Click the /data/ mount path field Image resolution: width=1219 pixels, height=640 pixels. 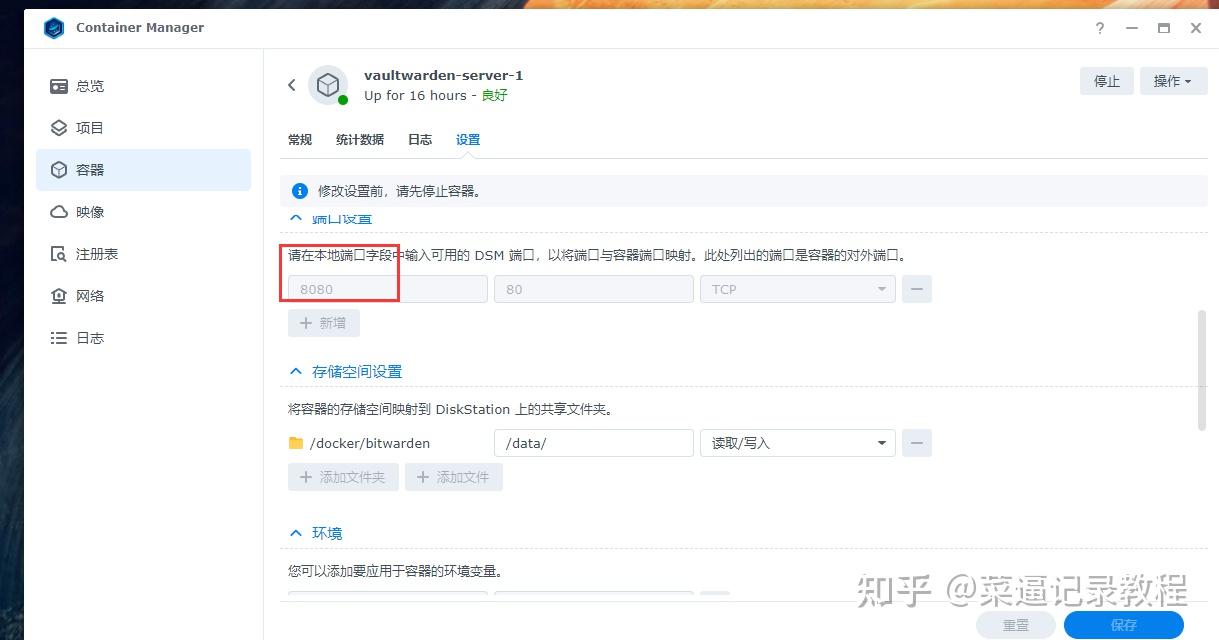pos(594,443)
